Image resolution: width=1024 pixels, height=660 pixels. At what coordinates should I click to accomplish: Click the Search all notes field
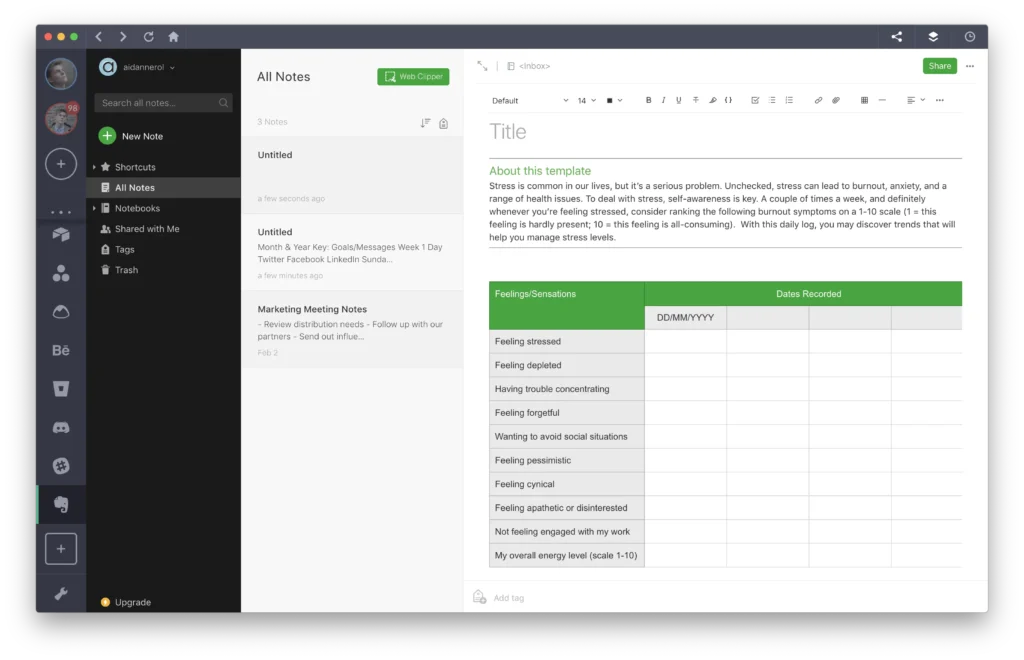pyautogui.click(x=163, y=102)
